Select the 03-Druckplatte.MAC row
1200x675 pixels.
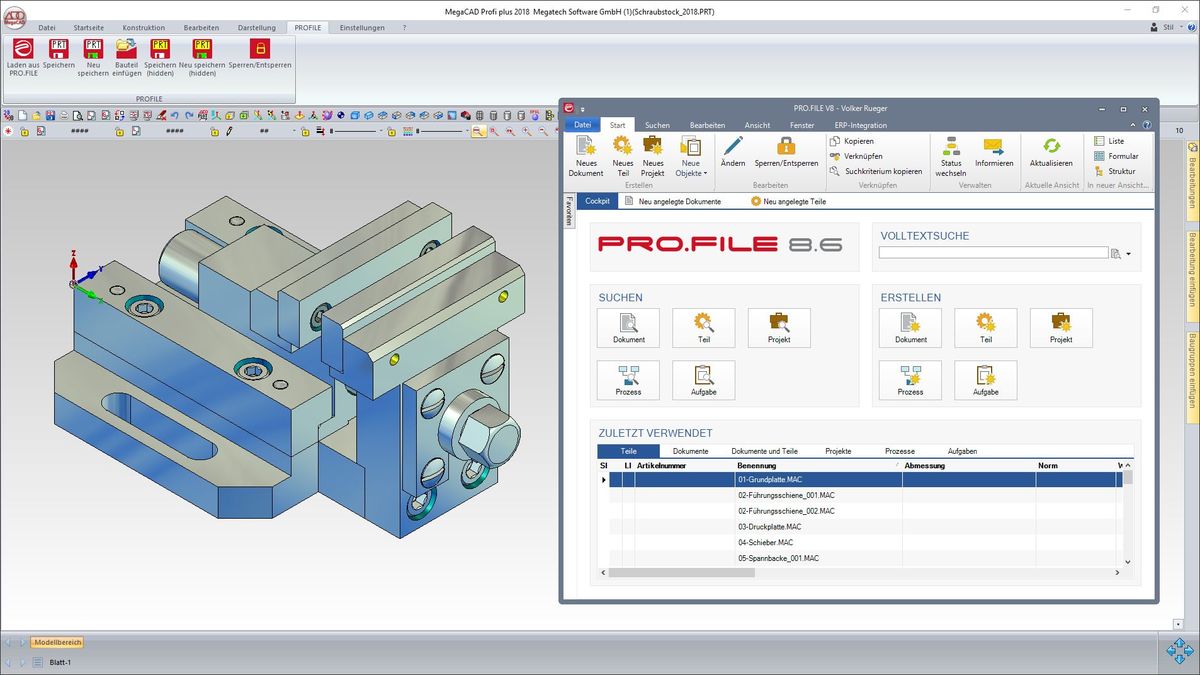769,526
